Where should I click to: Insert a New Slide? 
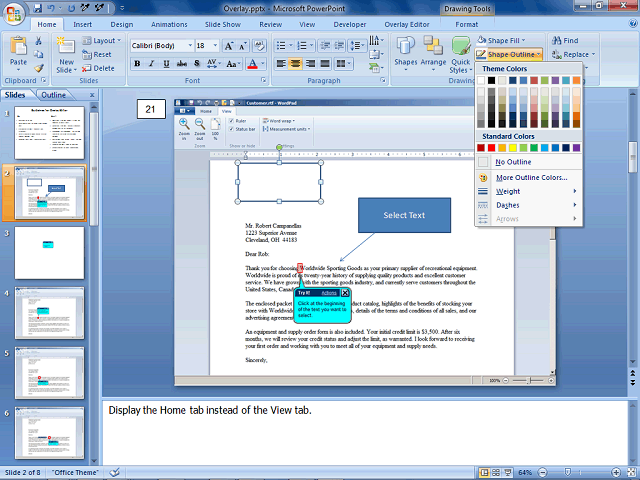pyautogui.click(x=67, y=55)
